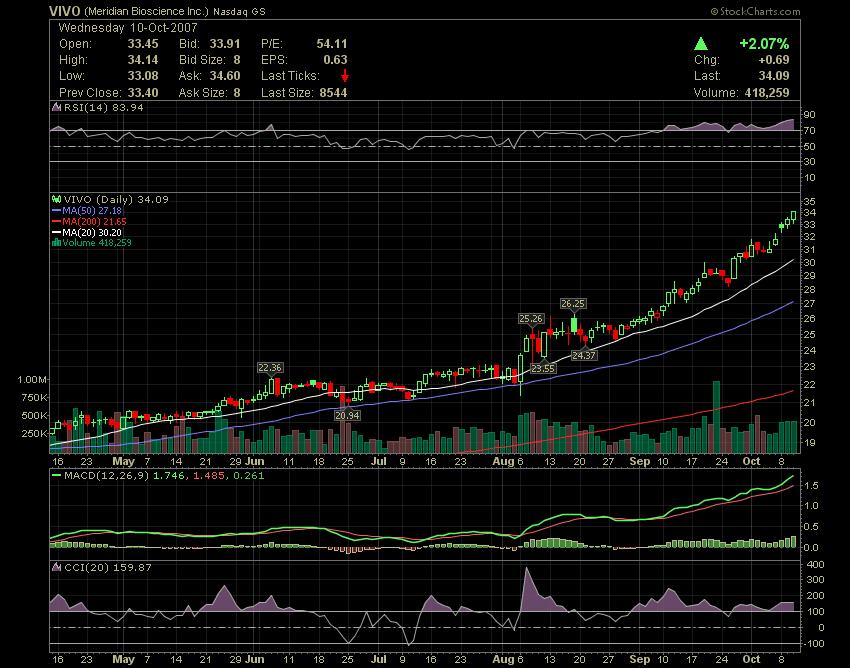The image size is (850, 668).
Task: Click the Last Size value 8544
Action: (x=333, y=92)
